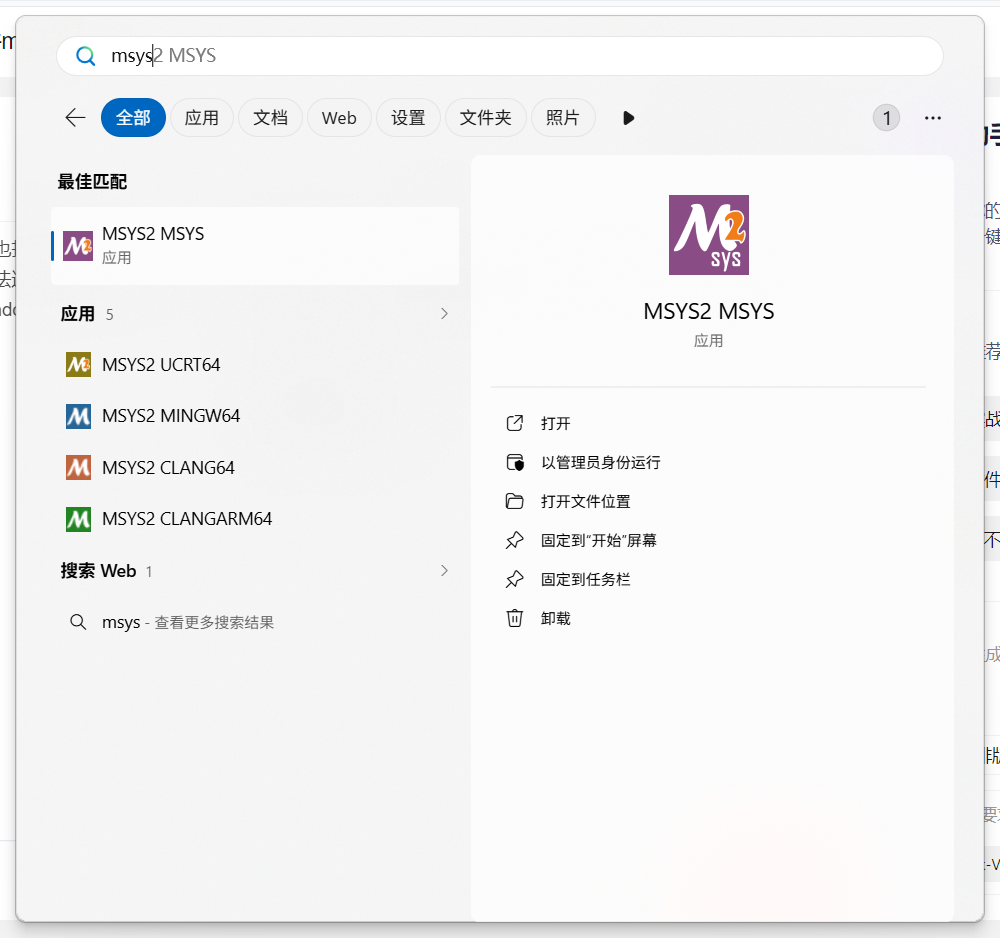This screenshot has height=938, width=1000.
Task: Click the MSYS2 MSYS title in preview pane
Action: coord(709,311)
